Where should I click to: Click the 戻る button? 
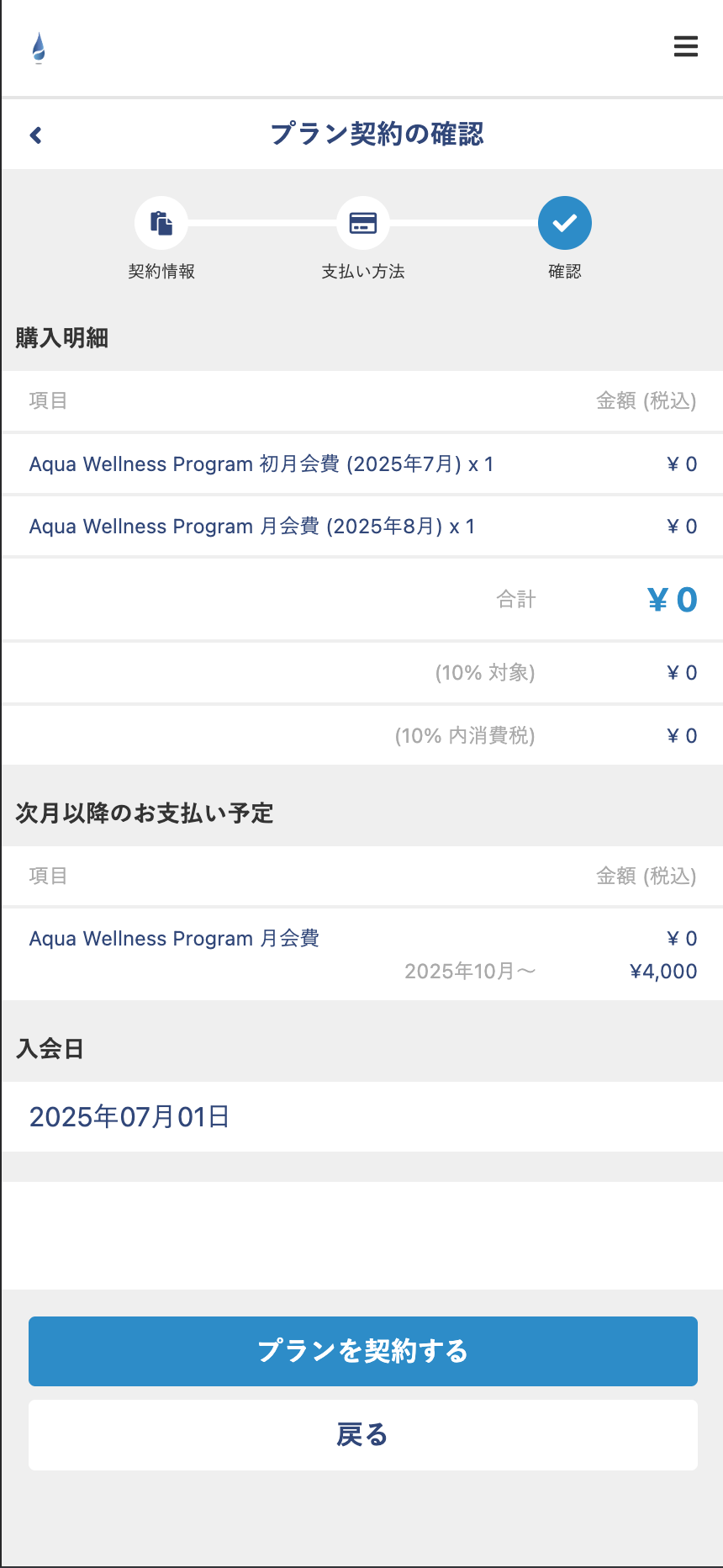(x=363, y=1435)
